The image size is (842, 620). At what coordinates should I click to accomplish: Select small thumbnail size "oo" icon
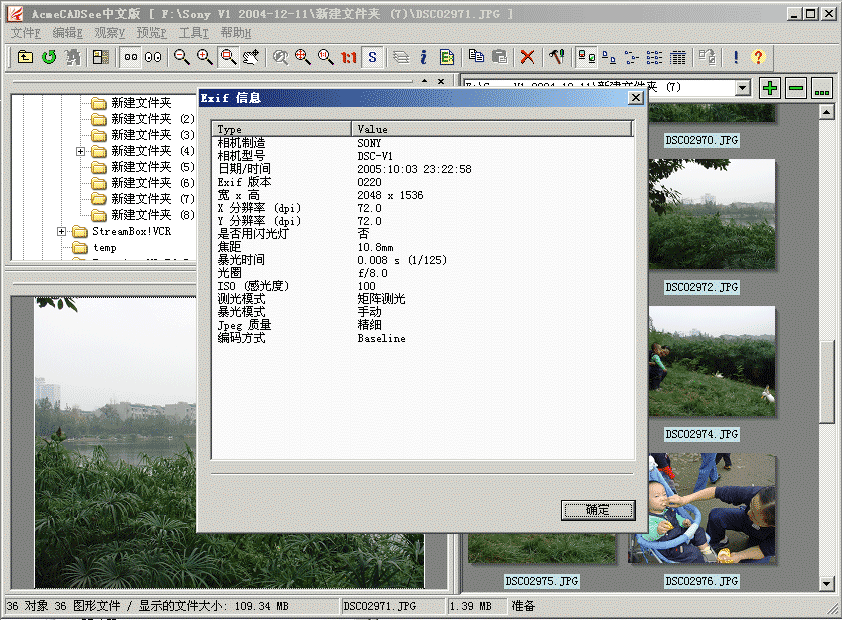[x=130, y=57]
